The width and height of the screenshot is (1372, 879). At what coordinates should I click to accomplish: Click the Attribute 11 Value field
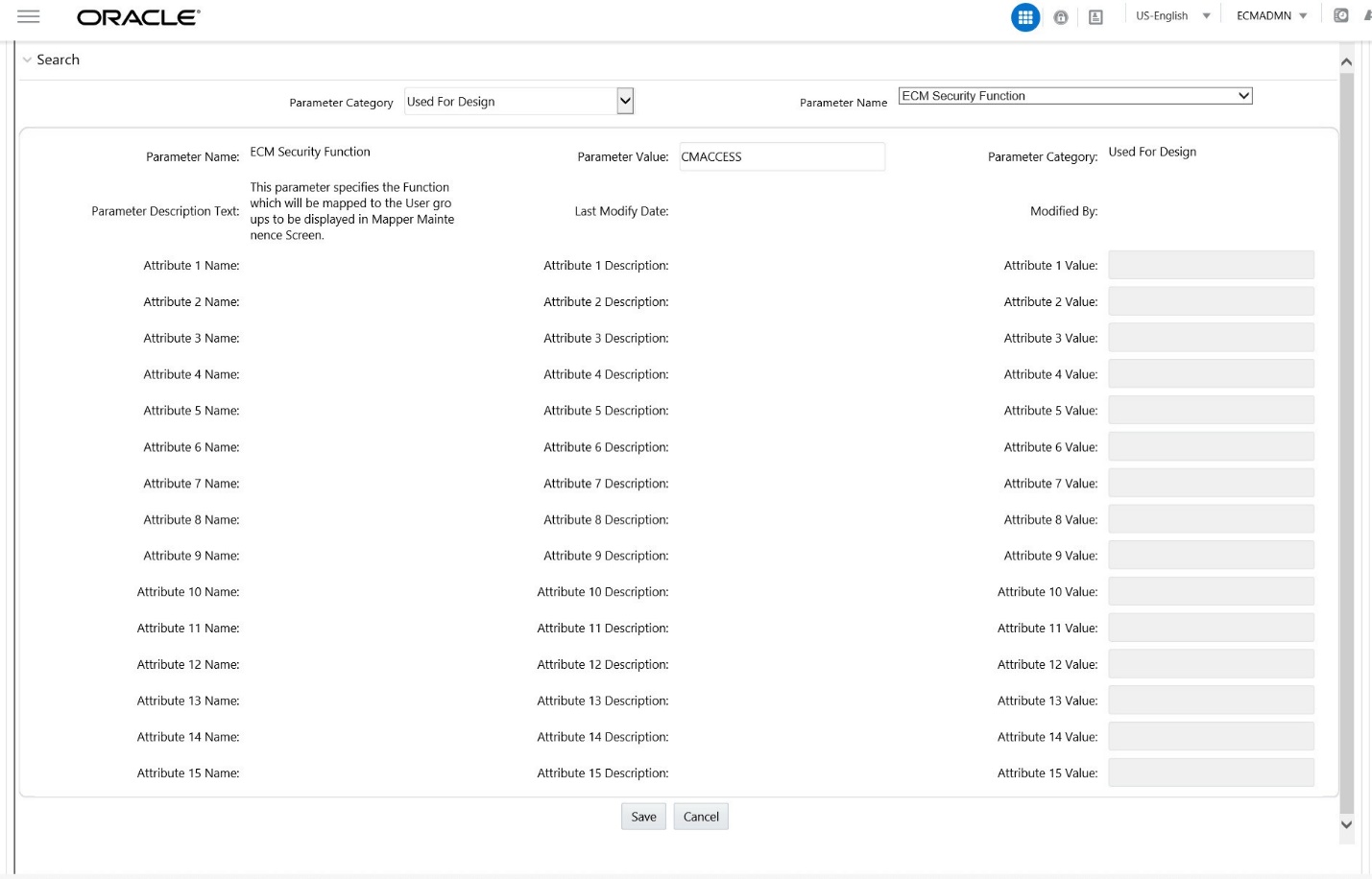(x=1211, y=628)
